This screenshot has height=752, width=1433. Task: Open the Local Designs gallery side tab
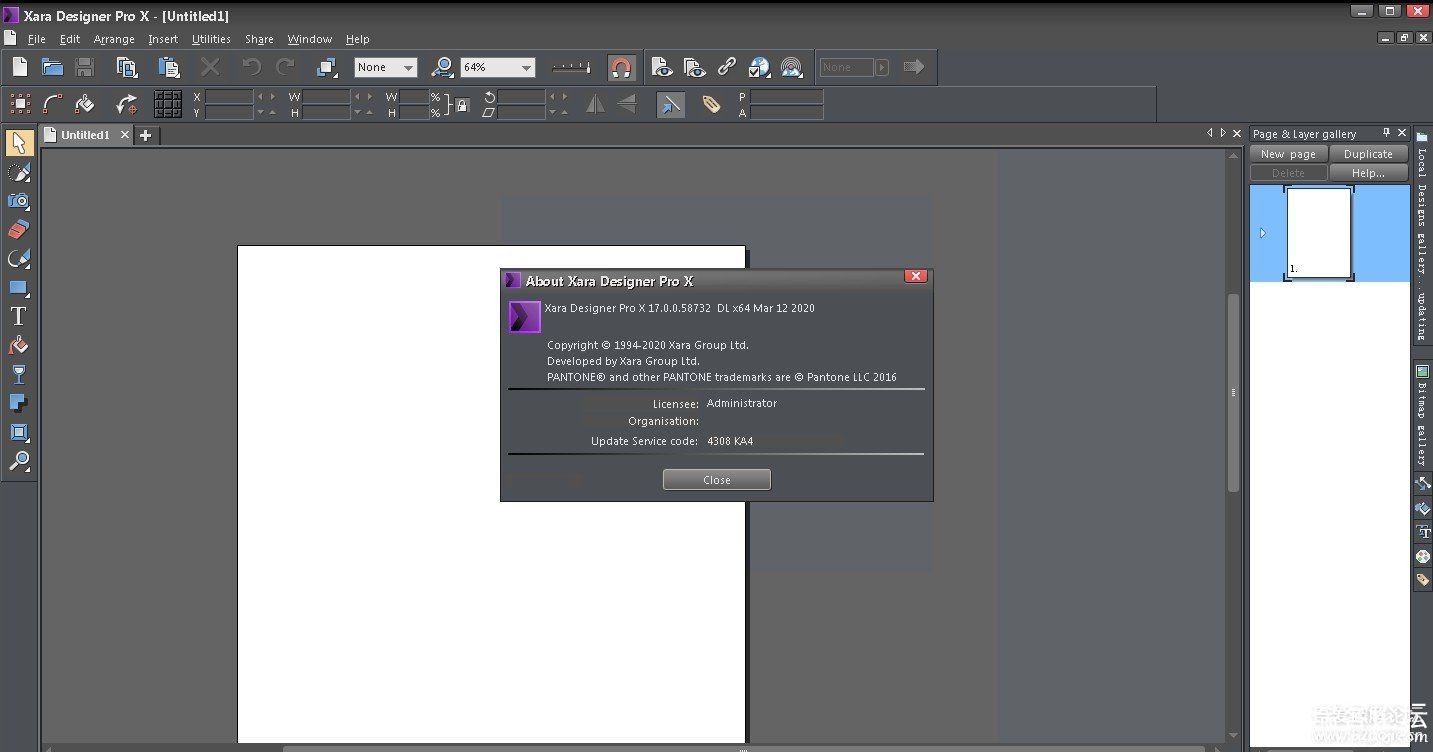click(x=1422, y=236)
